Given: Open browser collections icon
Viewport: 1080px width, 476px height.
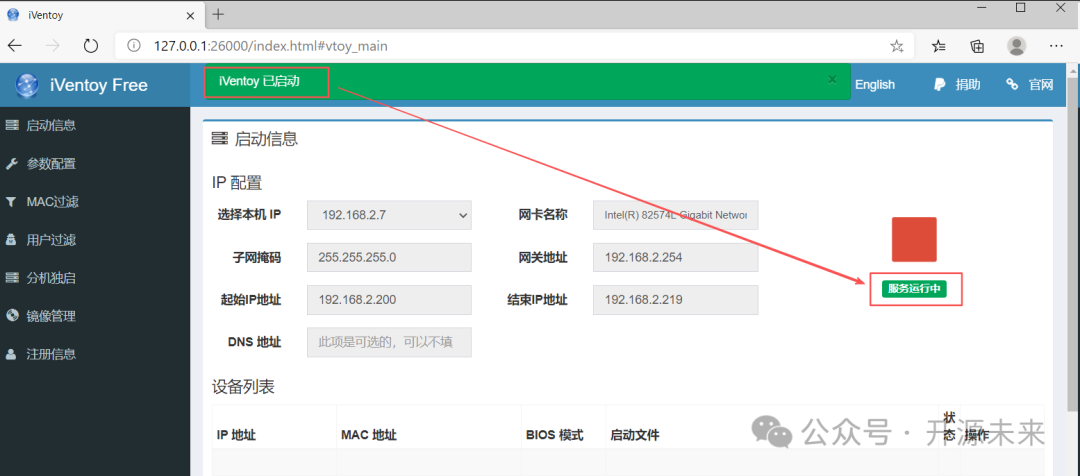Looking at the screenshot, I should coord(977,46).
